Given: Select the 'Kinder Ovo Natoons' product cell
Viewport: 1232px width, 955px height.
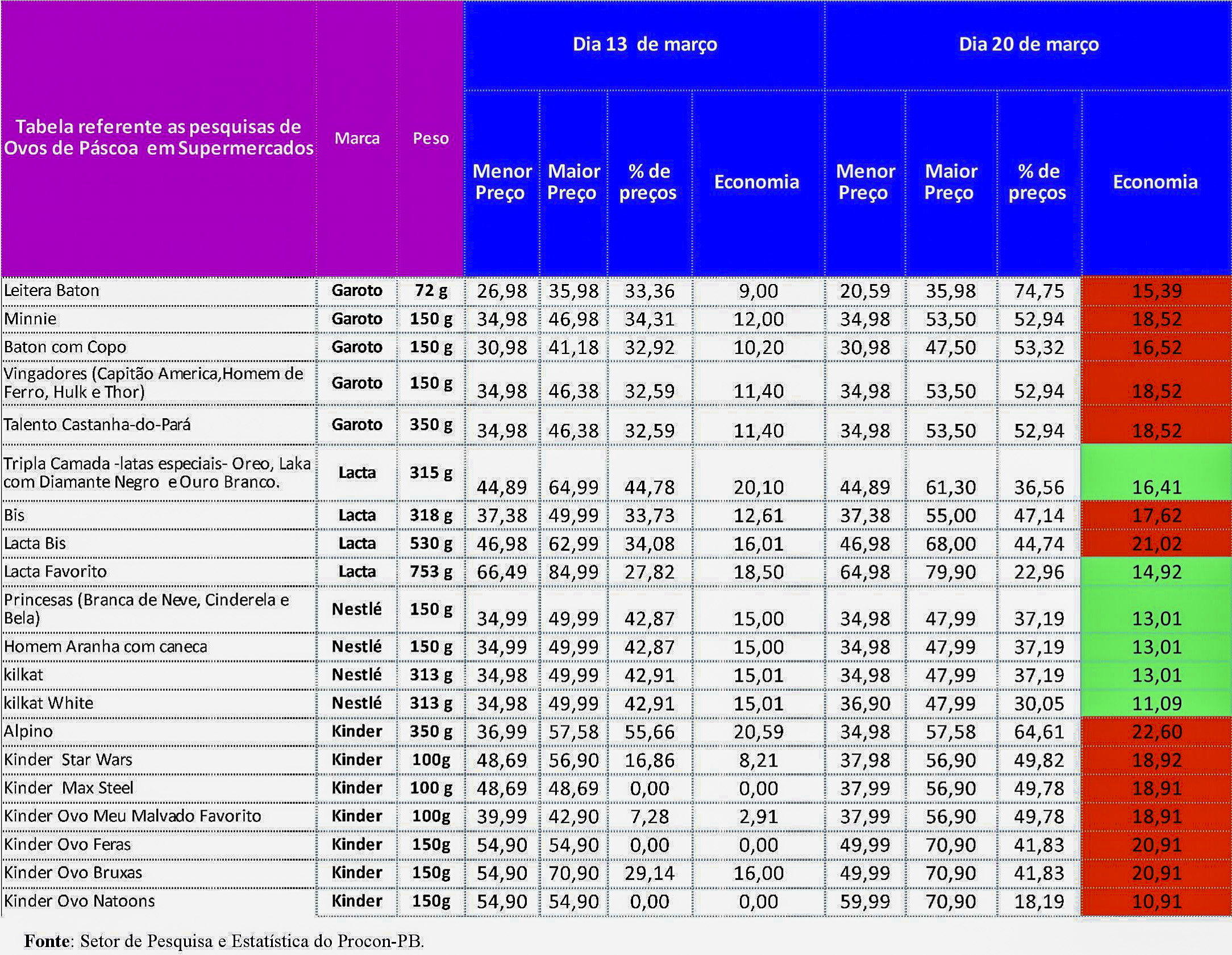Looking at the screenshot, I should tap(80, 901).
